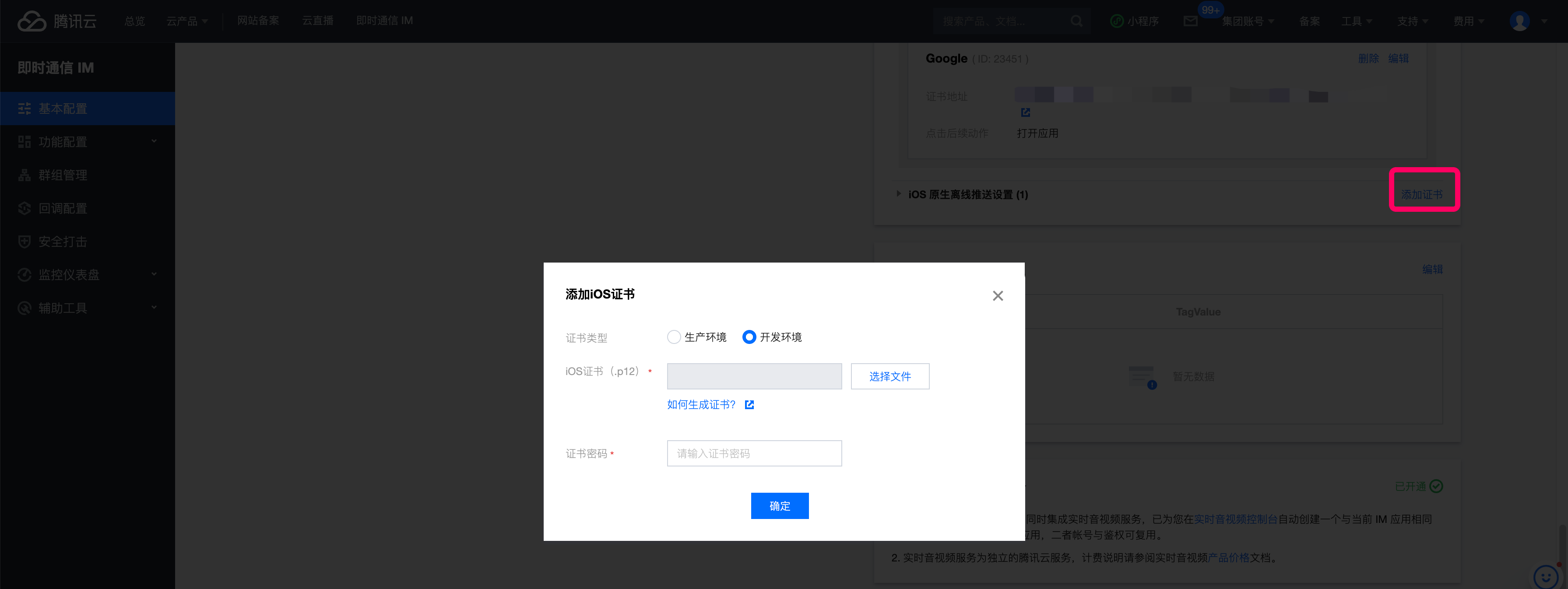Click the 基本配置 sliders icon

pyautogui.click(x=25, y=109)
